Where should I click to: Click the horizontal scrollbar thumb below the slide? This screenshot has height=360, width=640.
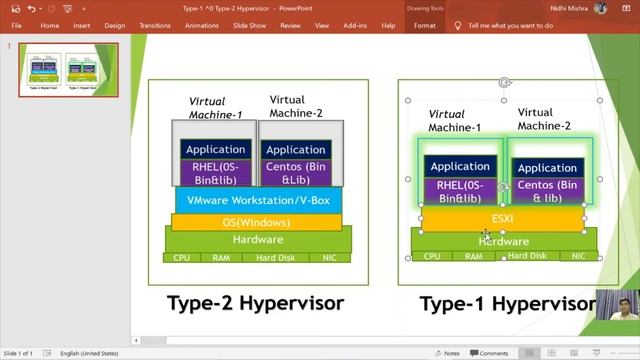[154, 340]
